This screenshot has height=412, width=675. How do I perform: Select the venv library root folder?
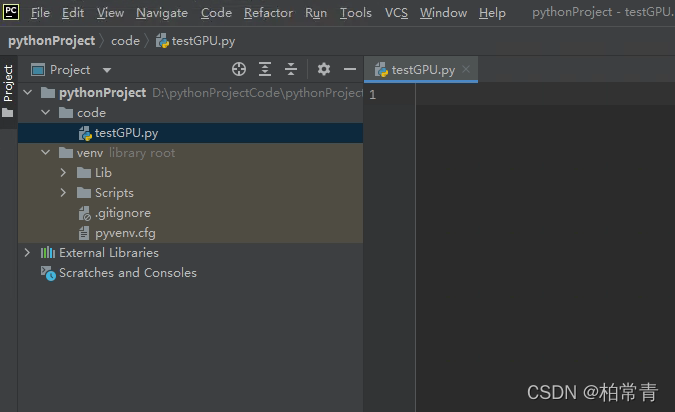(190, 153)
